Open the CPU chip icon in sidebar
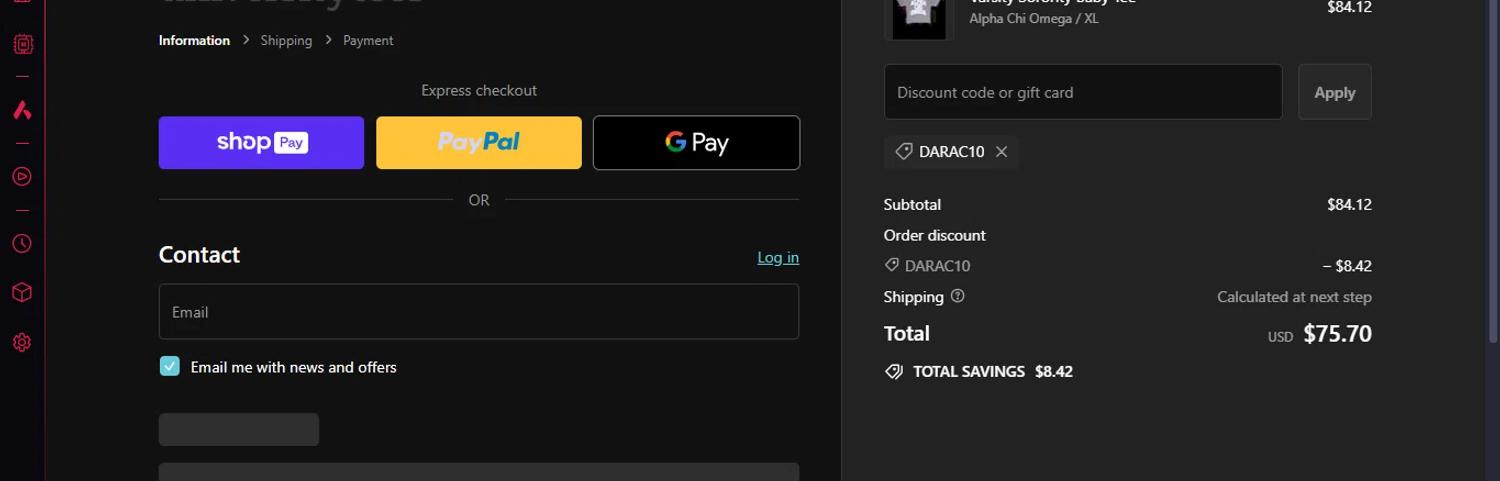Viewport: 1500px width, 481px height. point(22,44)
